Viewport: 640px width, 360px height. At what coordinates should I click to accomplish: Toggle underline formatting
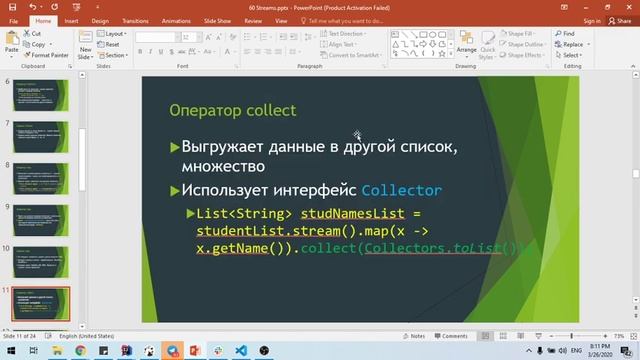(x=161, y=51)
